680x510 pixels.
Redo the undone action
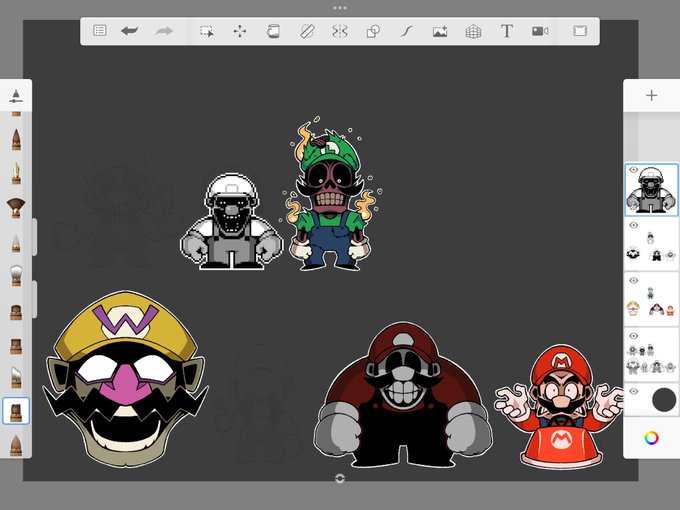164,31
